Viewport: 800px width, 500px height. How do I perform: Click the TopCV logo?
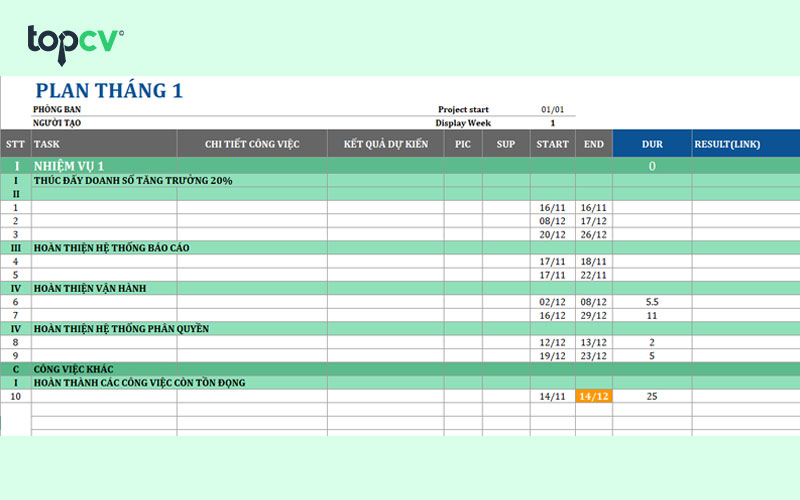(x=76, y=45)
